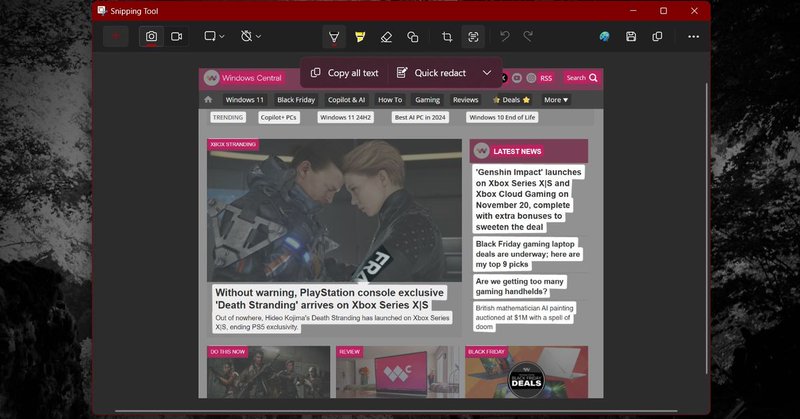Open the Copilot & AI nav item
Image resolution: width=800 pixels, height=419 pixels.
[346, 100]
